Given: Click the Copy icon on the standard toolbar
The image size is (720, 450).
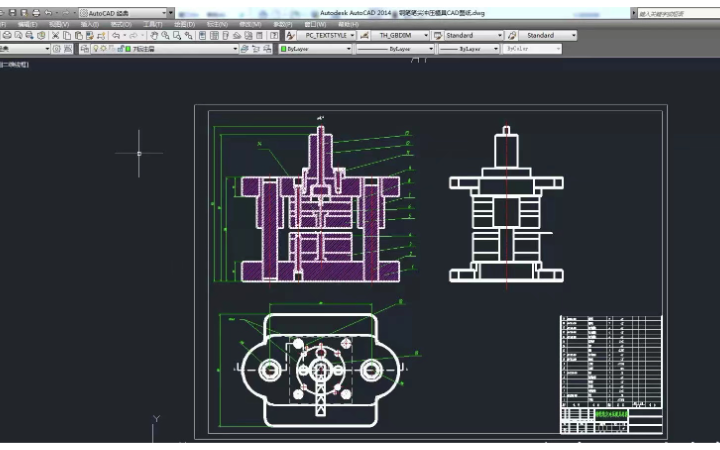Looking at the screenshot, I should tap(67, 35).
